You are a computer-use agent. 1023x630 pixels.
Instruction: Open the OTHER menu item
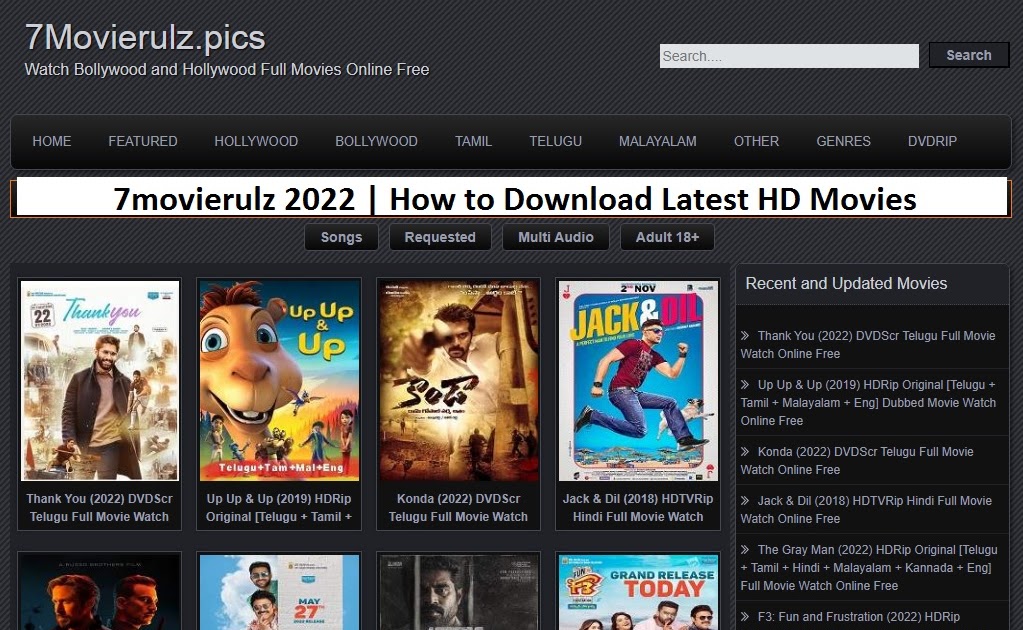tap(756, 142)
